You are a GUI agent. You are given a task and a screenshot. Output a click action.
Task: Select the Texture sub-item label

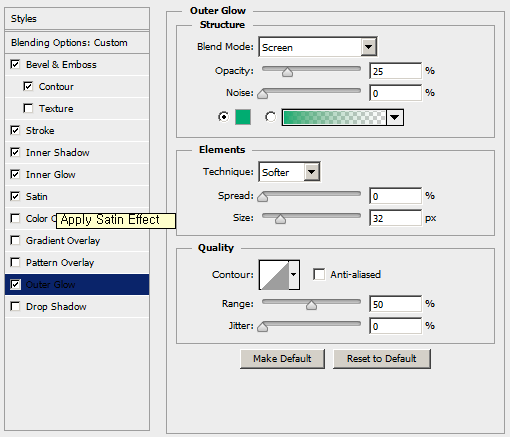[x=56, y=108]
